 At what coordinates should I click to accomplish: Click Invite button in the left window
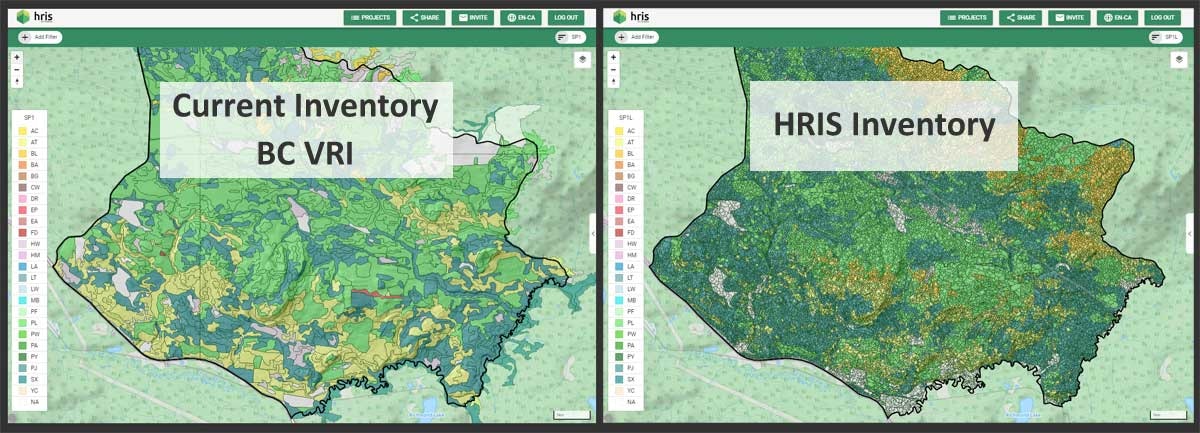(472, 17)
